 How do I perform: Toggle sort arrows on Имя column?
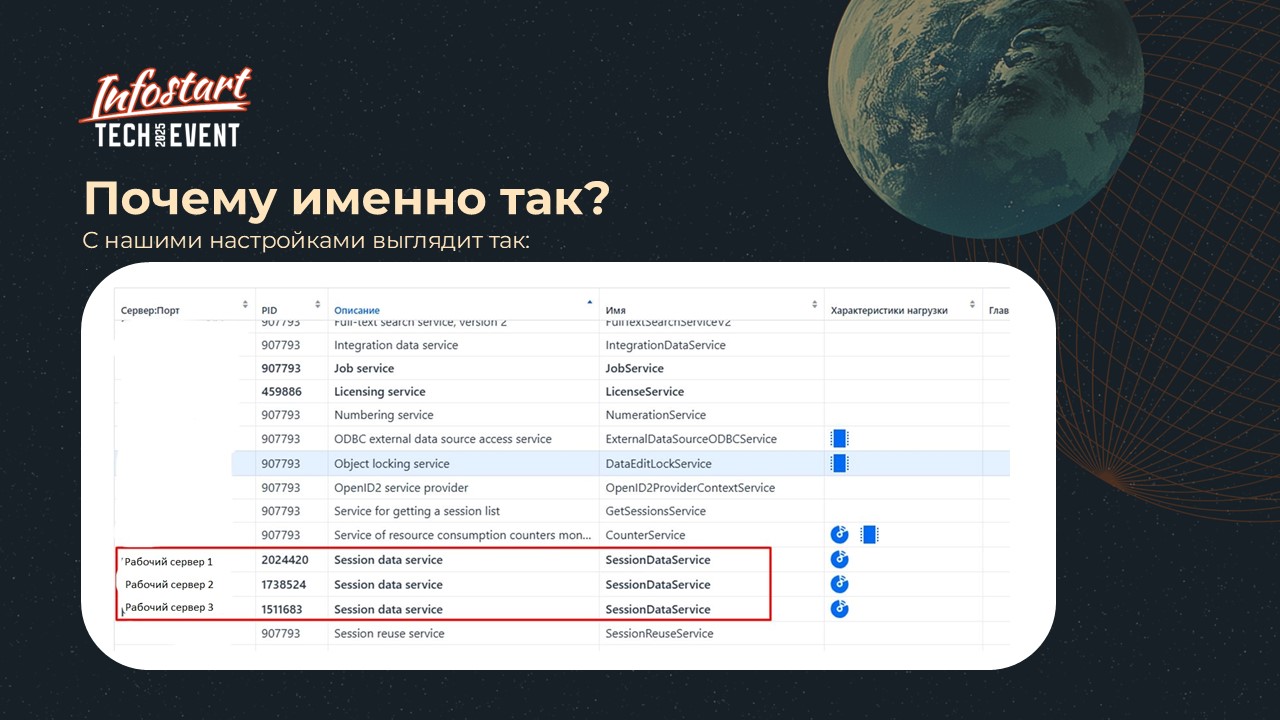pyautogui.click(x=814, y=305)
